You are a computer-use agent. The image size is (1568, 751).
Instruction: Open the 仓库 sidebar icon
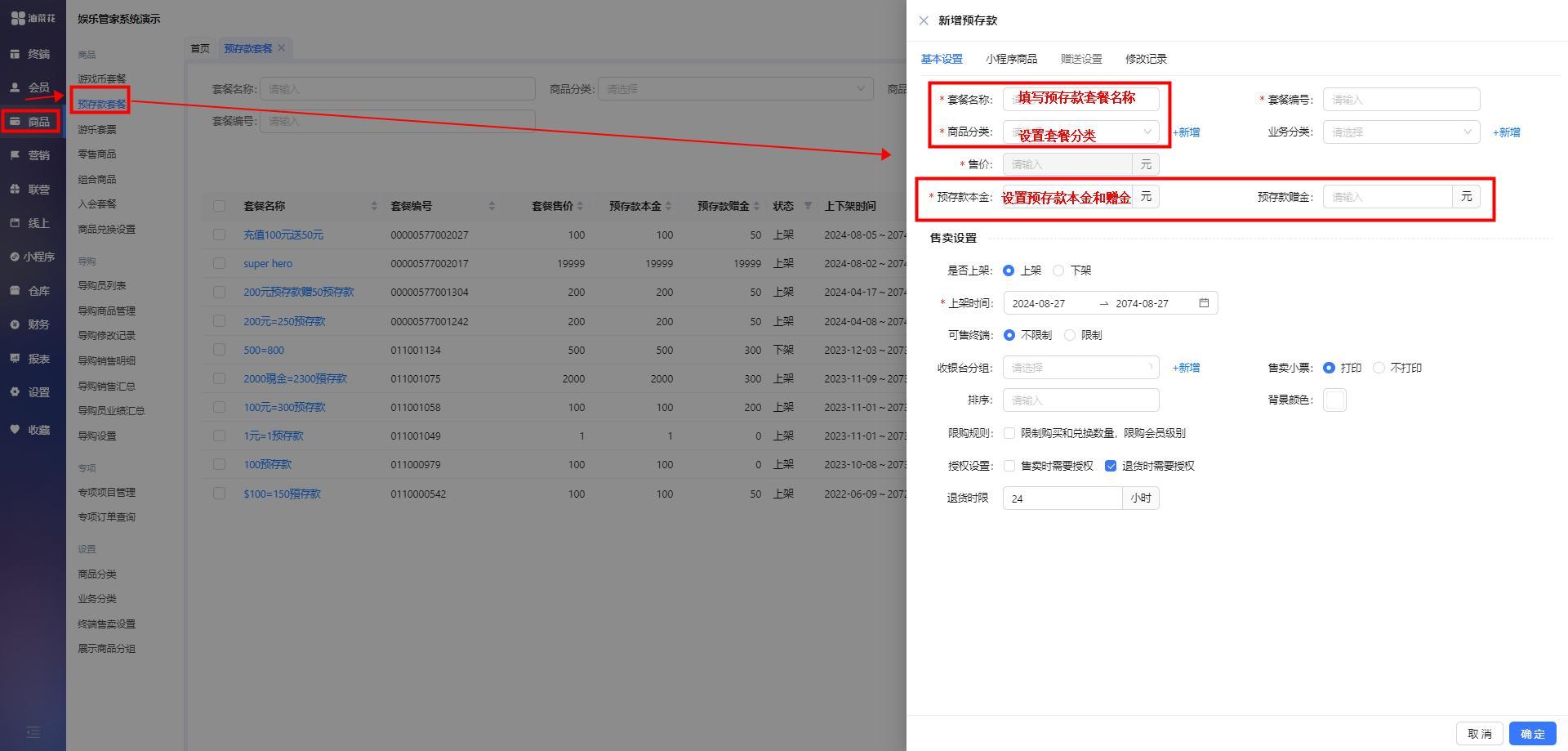[x=15, y=291]
